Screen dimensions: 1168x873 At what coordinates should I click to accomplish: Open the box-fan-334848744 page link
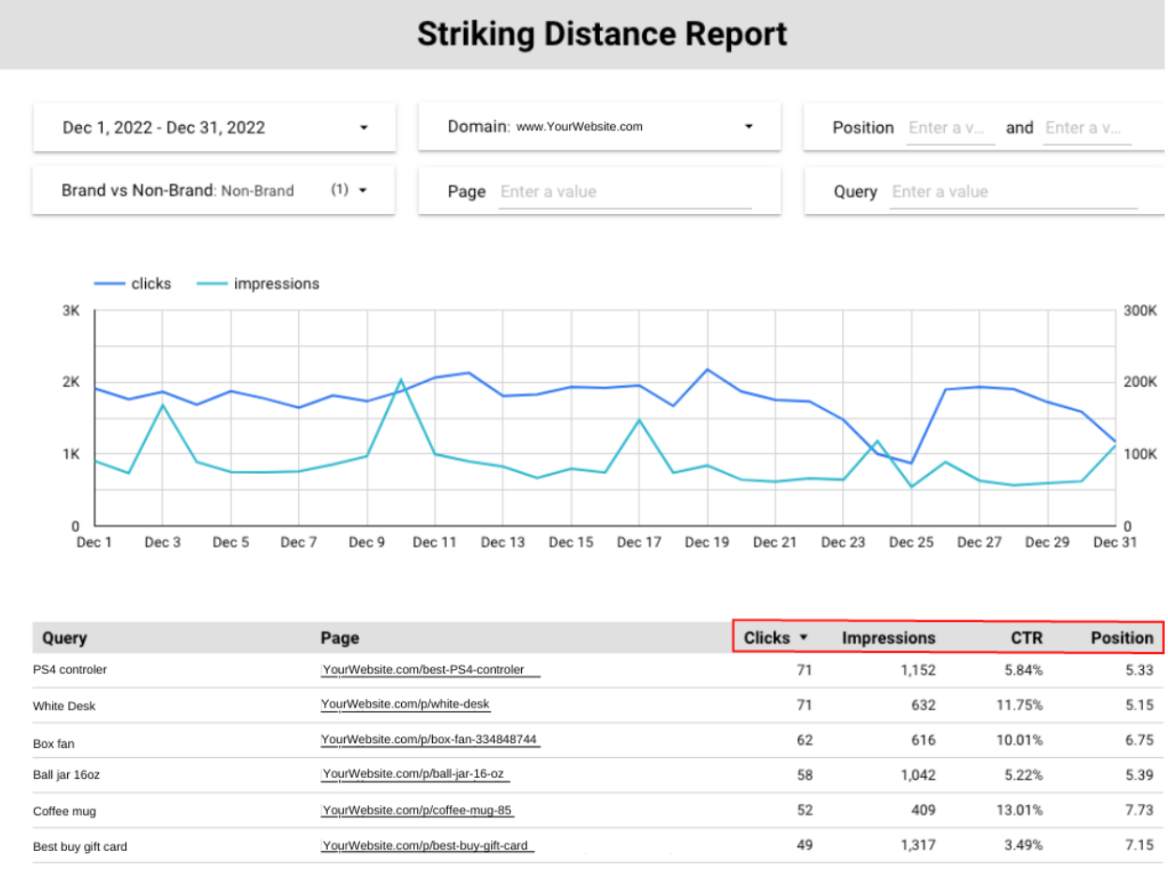[x=430, y=740]
